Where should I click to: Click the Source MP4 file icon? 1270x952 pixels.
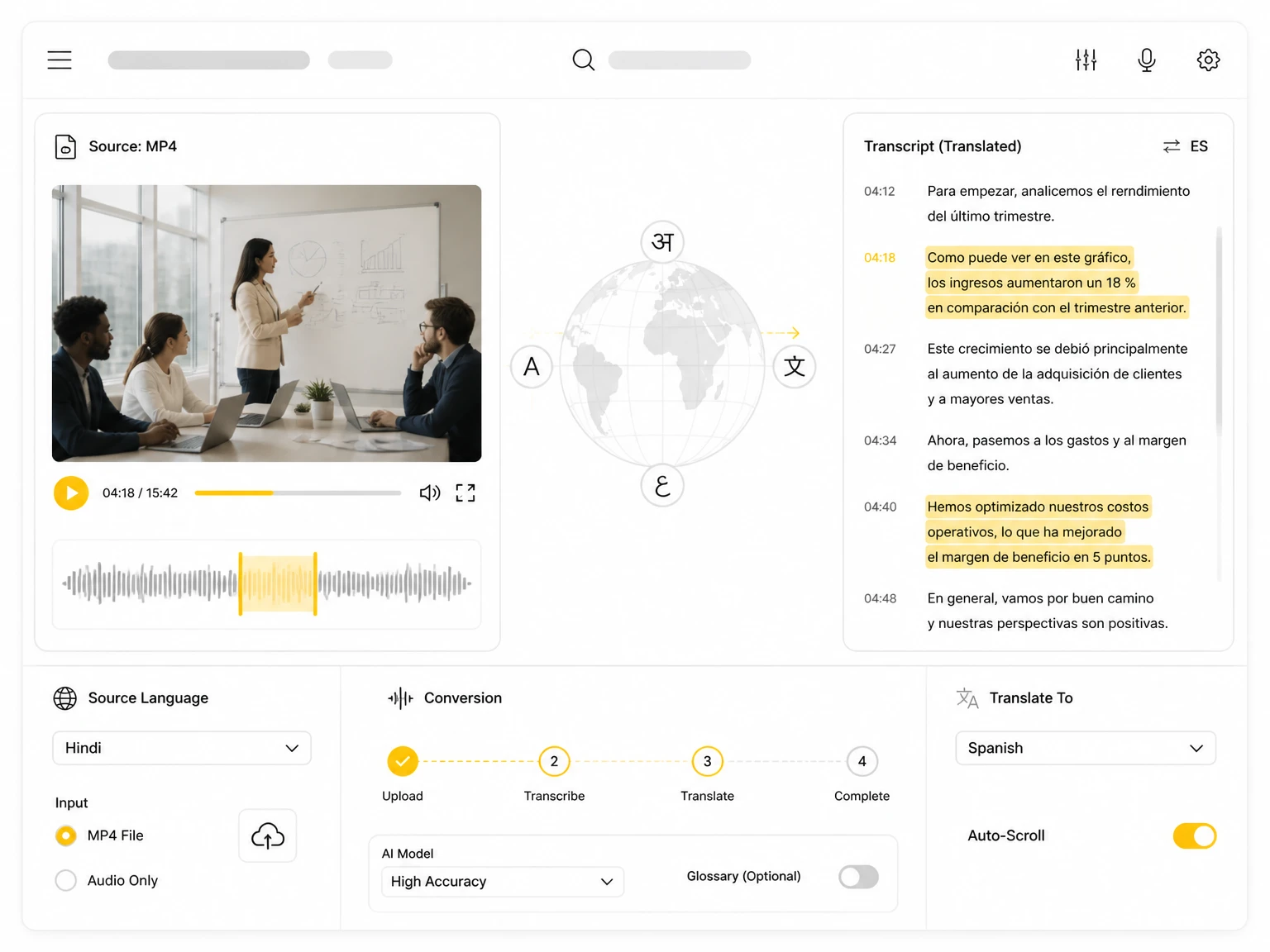(x=65, y=146)
